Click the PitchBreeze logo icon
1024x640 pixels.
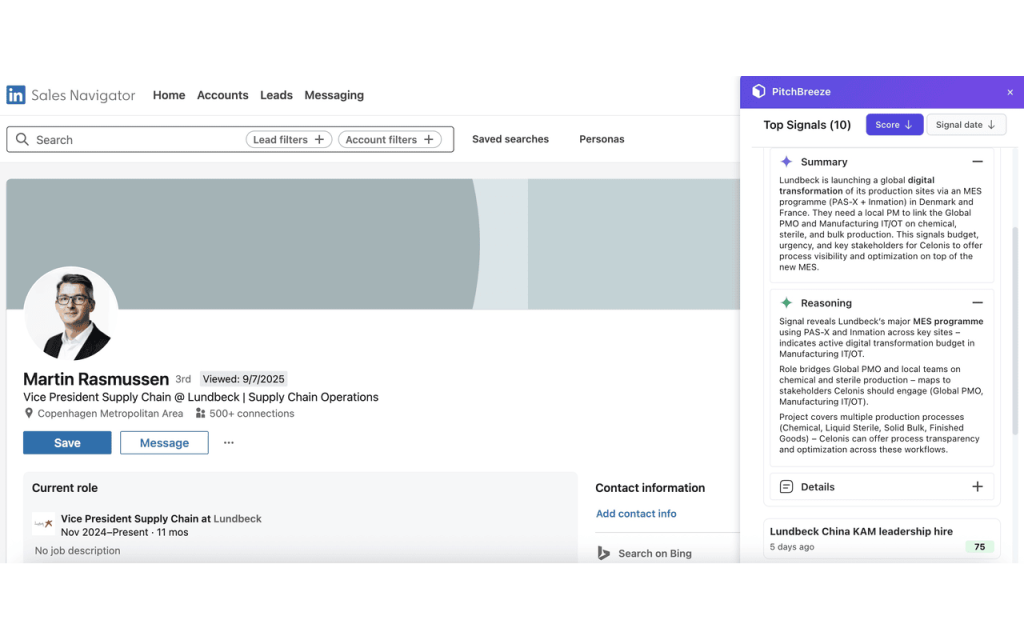pyautogui.click(x=758, y=91)
